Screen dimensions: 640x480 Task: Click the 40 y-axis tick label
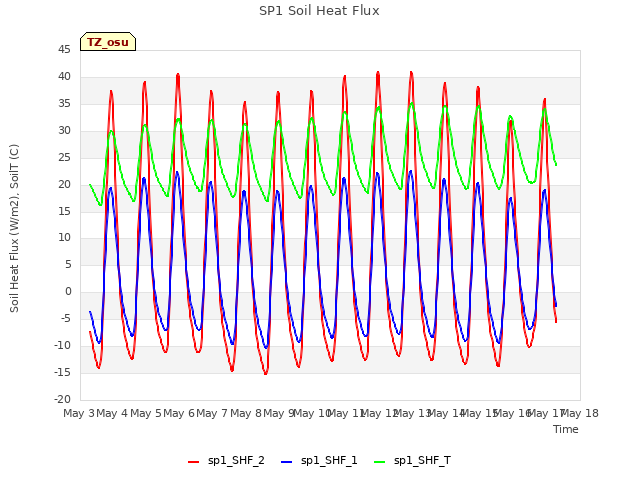coord(64,77)
